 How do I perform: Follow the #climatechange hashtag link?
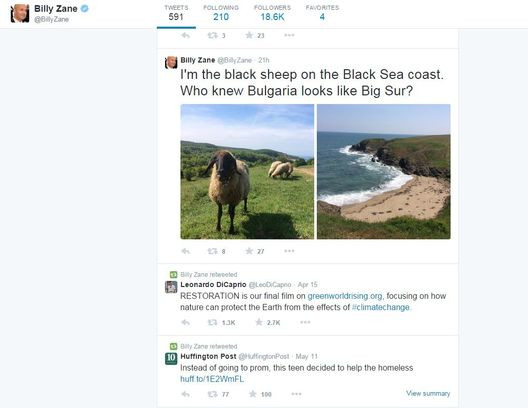[x=381, y=307]
